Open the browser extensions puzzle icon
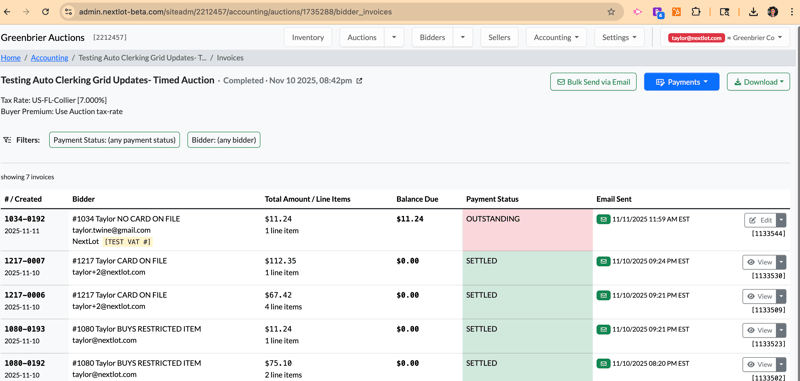800x381 pixels. pyautogui.click(x=695, y=12)
